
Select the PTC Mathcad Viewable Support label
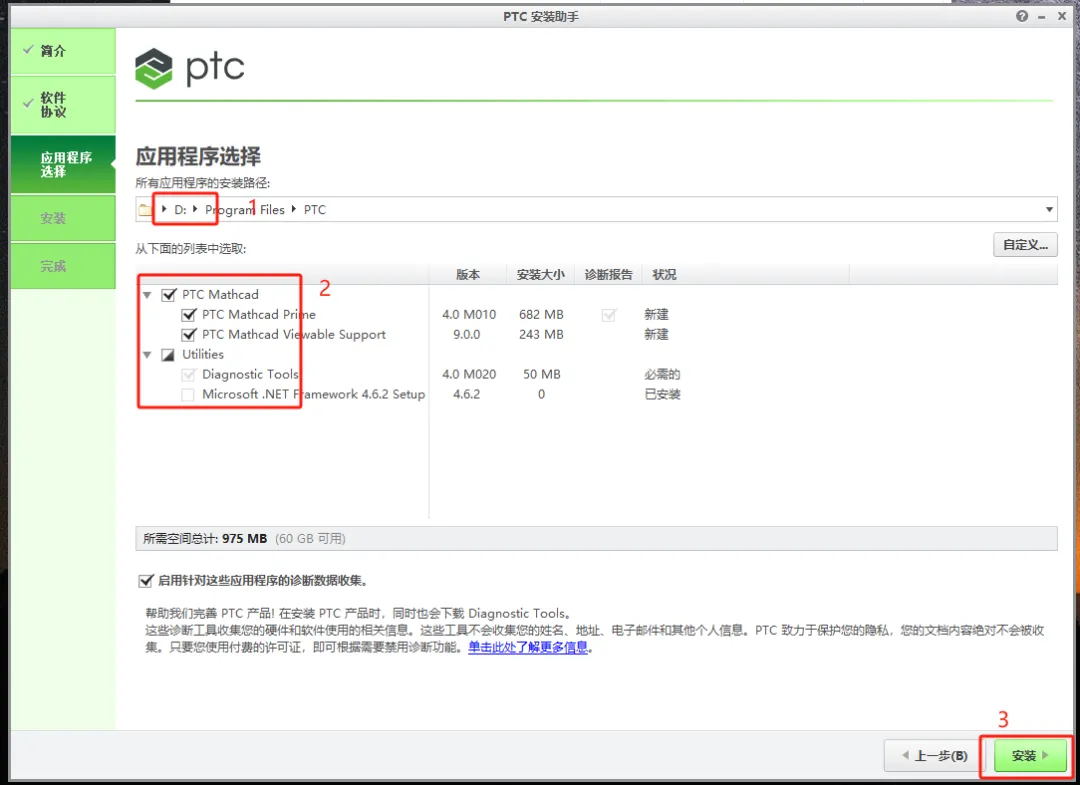pyautogui.click(x=293, y=335)
